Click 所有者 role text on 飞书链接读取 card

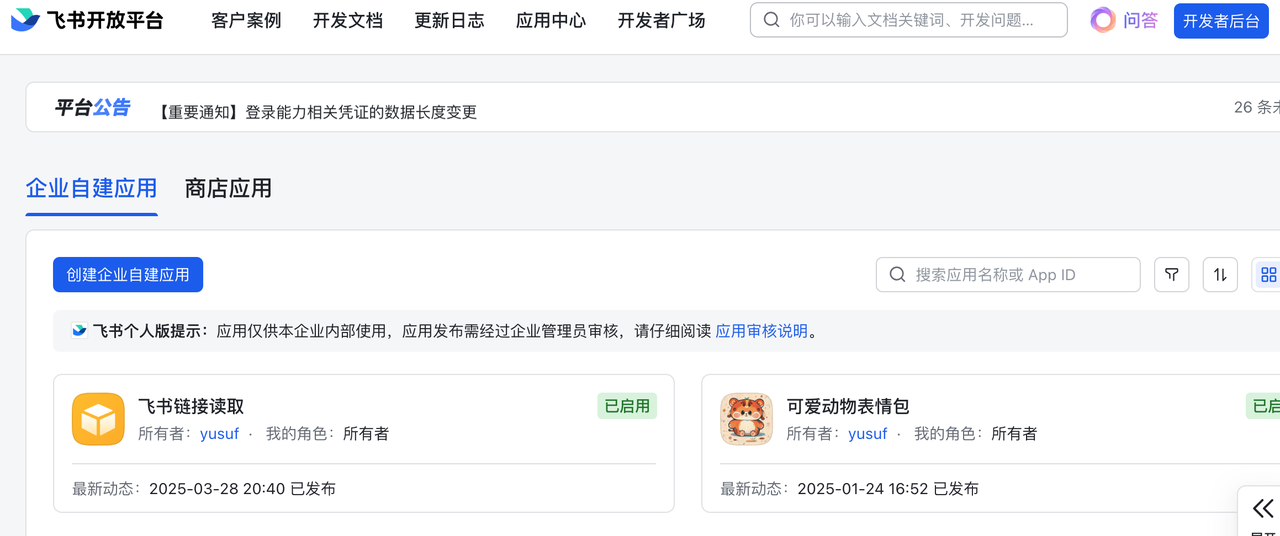click(366, 434)
